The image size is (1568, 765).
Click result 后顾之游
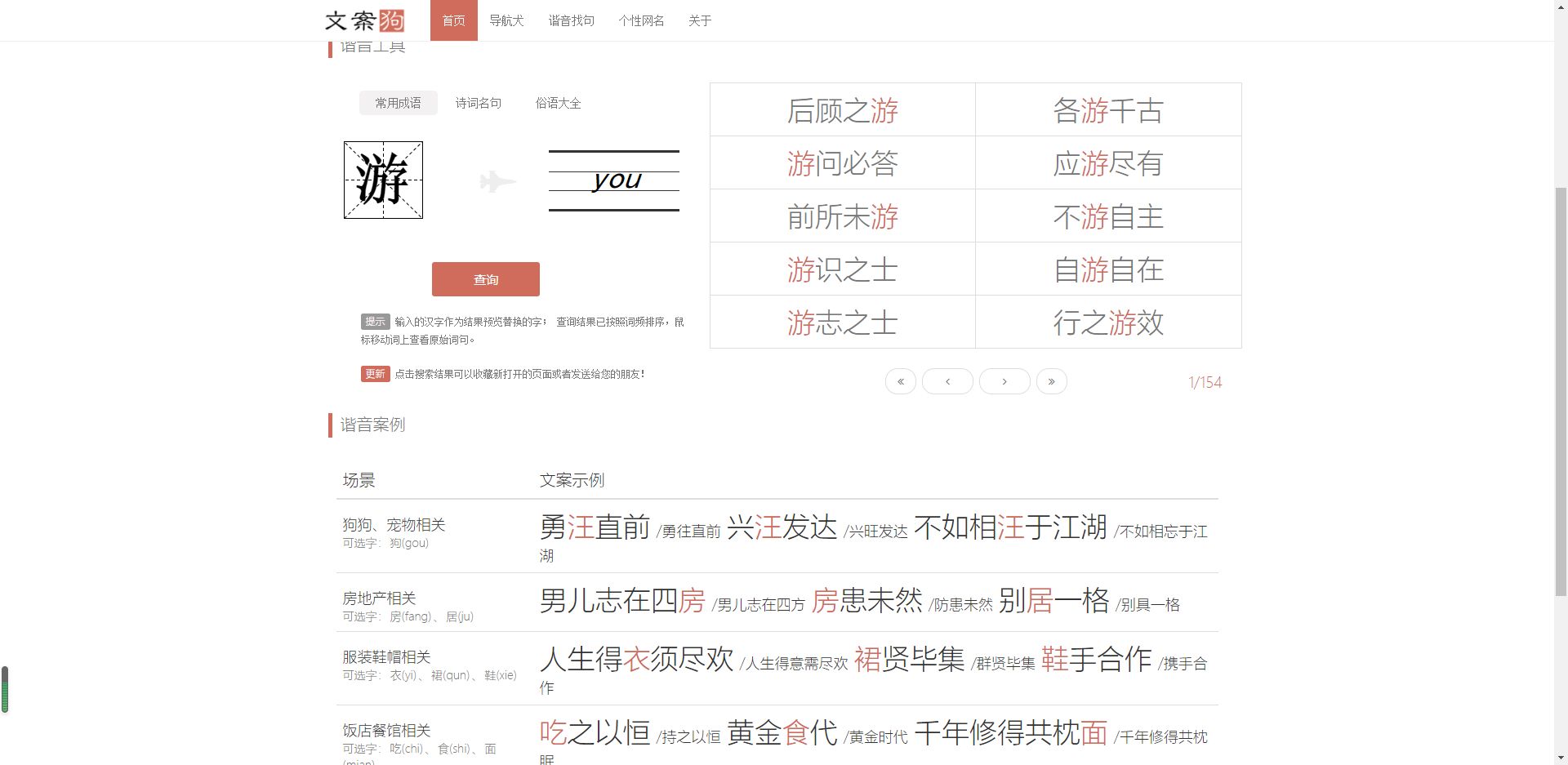click(x=843, y=110)
